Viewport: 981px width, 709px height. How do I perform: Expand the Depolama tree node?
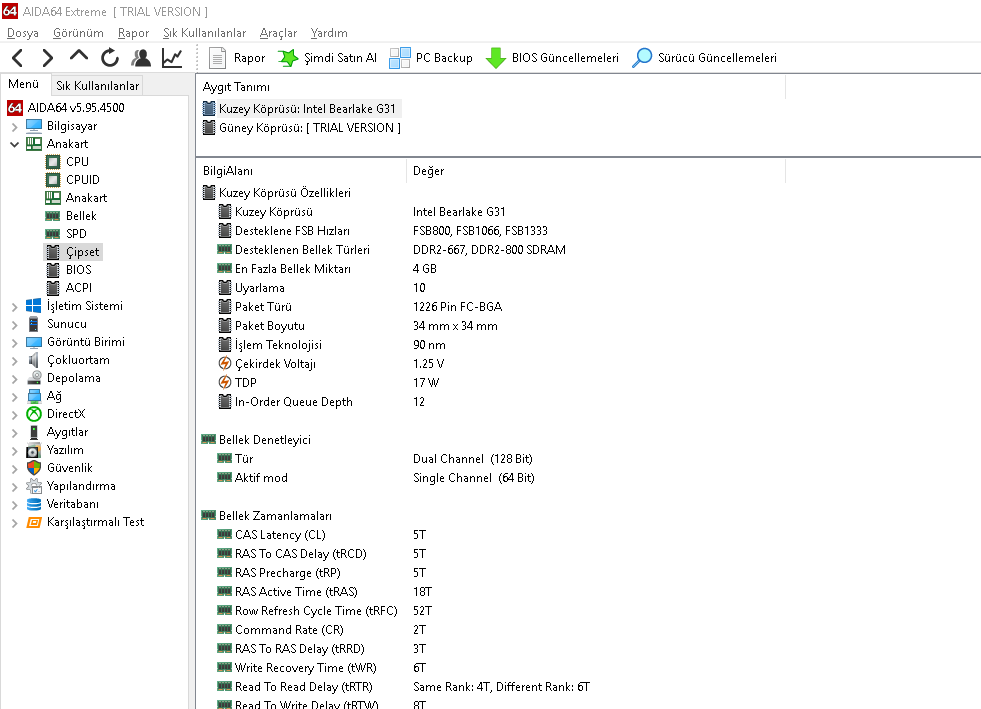coord(14,379)
